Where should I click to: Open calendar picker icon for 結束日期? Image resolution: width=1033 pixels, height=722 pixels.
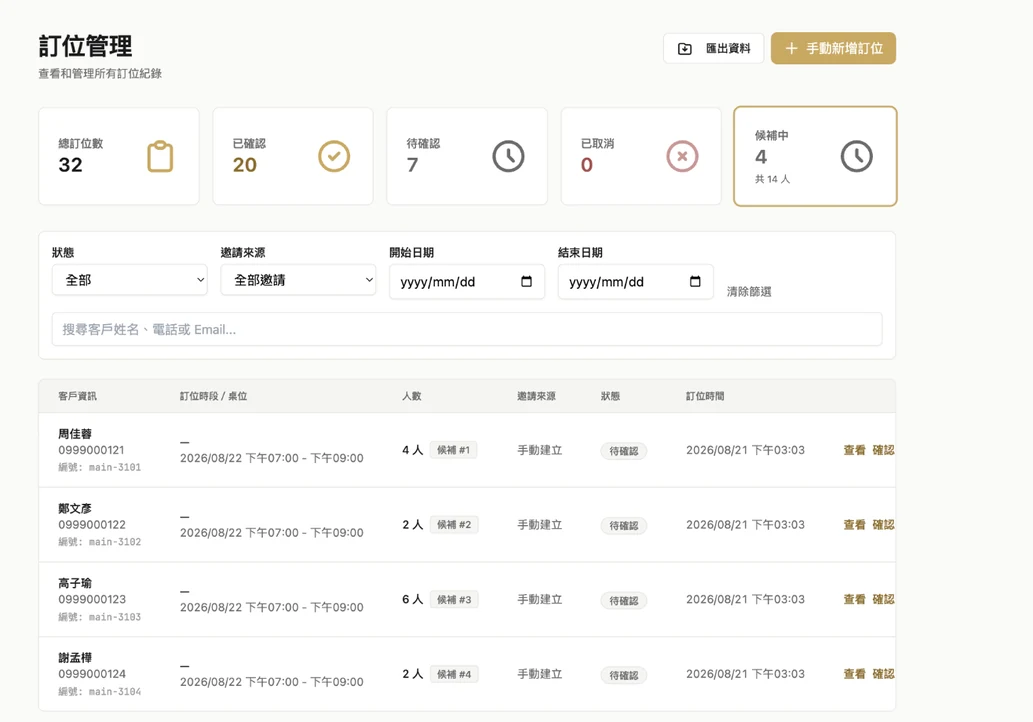pos(695,281)
